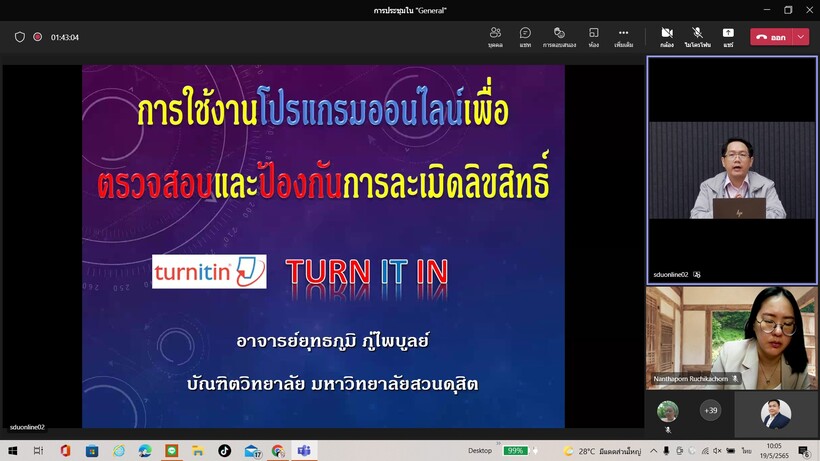Expand the Desktop toolbar chevron

498,444
